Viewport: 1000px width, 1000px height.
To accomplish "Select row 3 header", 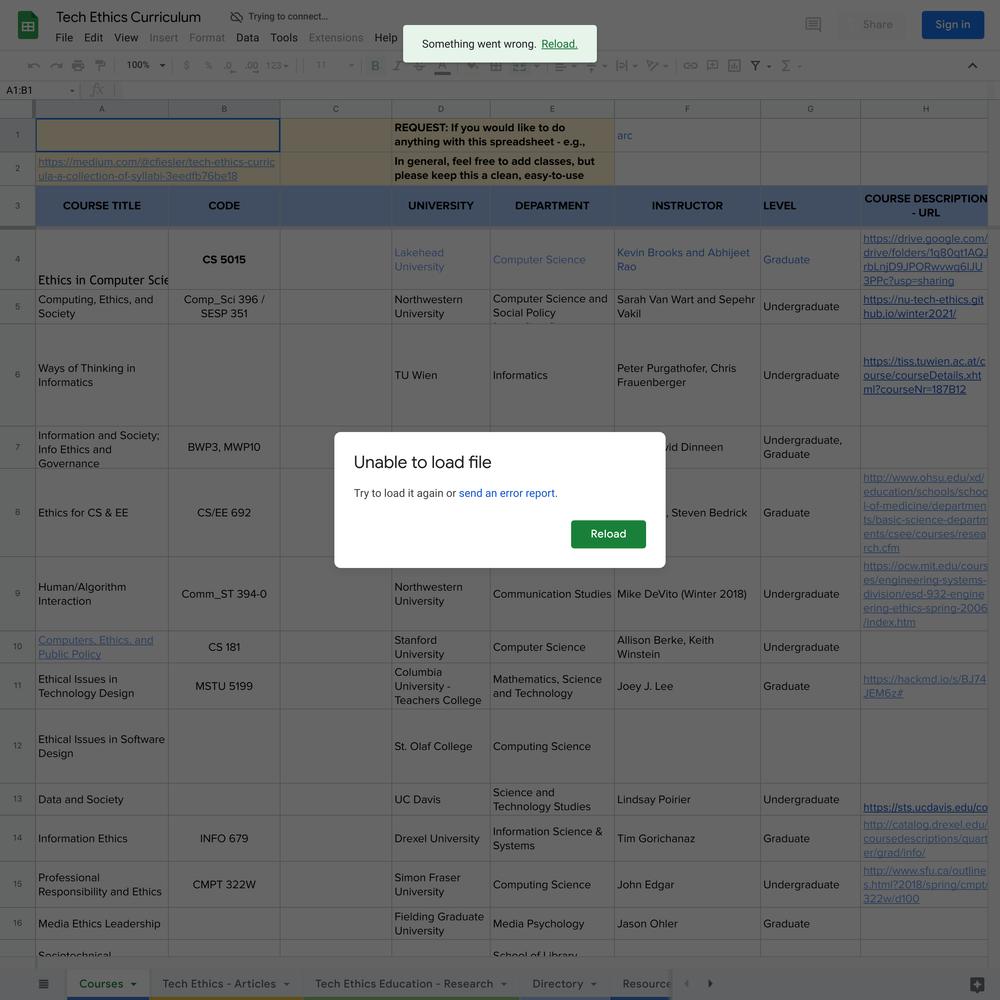I will 17,205.
